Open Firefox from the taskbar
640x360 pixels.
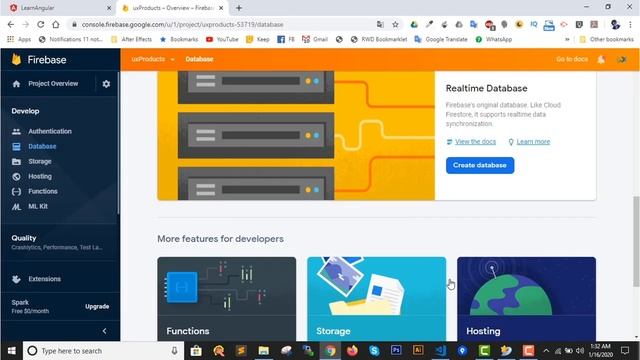[352, 351]
